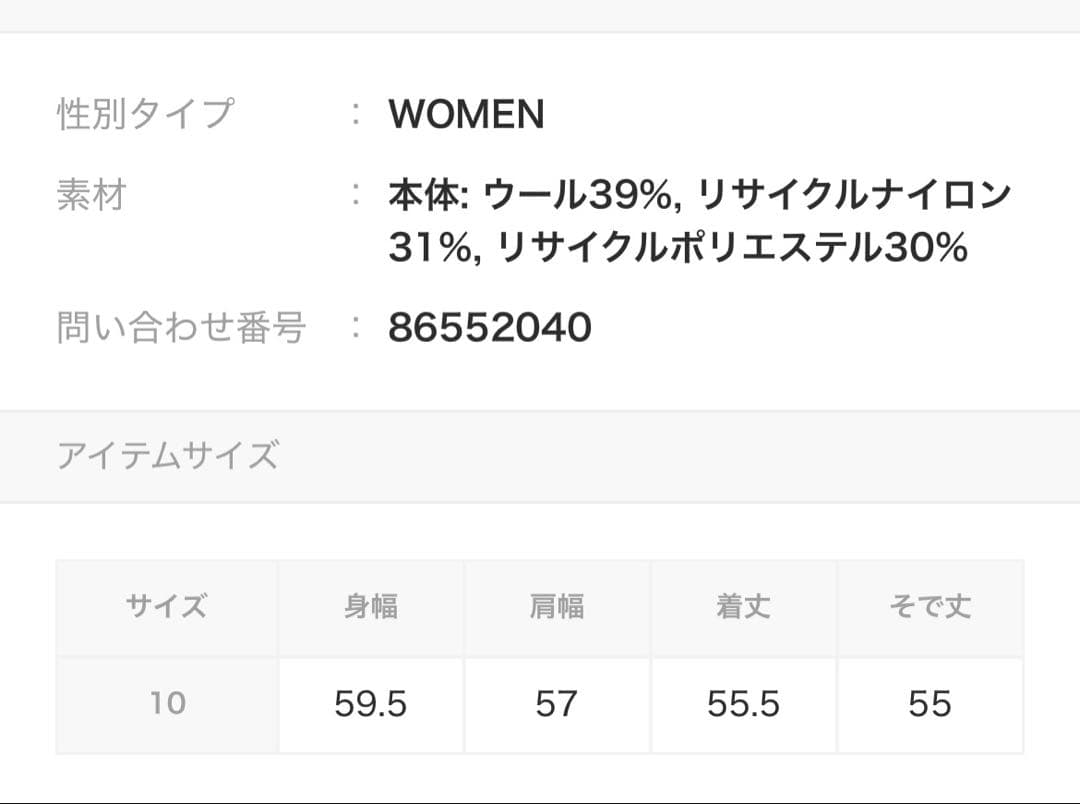Image resolution: width=1080 pixels, height=804 pixels.
Task: Select the リサイクルポリエステル30% text
Action: 732,247
